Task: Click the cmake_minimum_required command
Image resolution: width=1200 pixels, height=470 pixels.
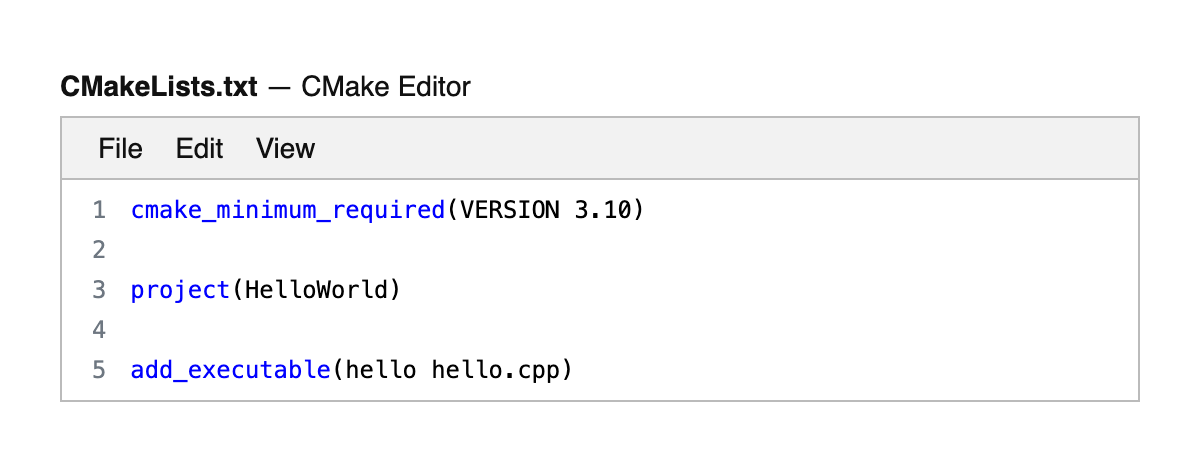Action: click(287, 210)
